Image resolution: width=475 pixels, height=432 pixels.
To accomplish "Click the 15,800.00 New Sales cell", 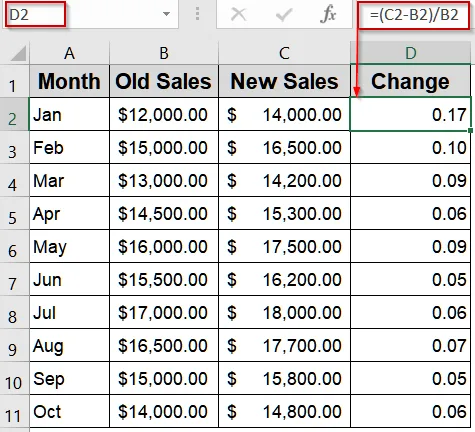I will tap(284, 378).
